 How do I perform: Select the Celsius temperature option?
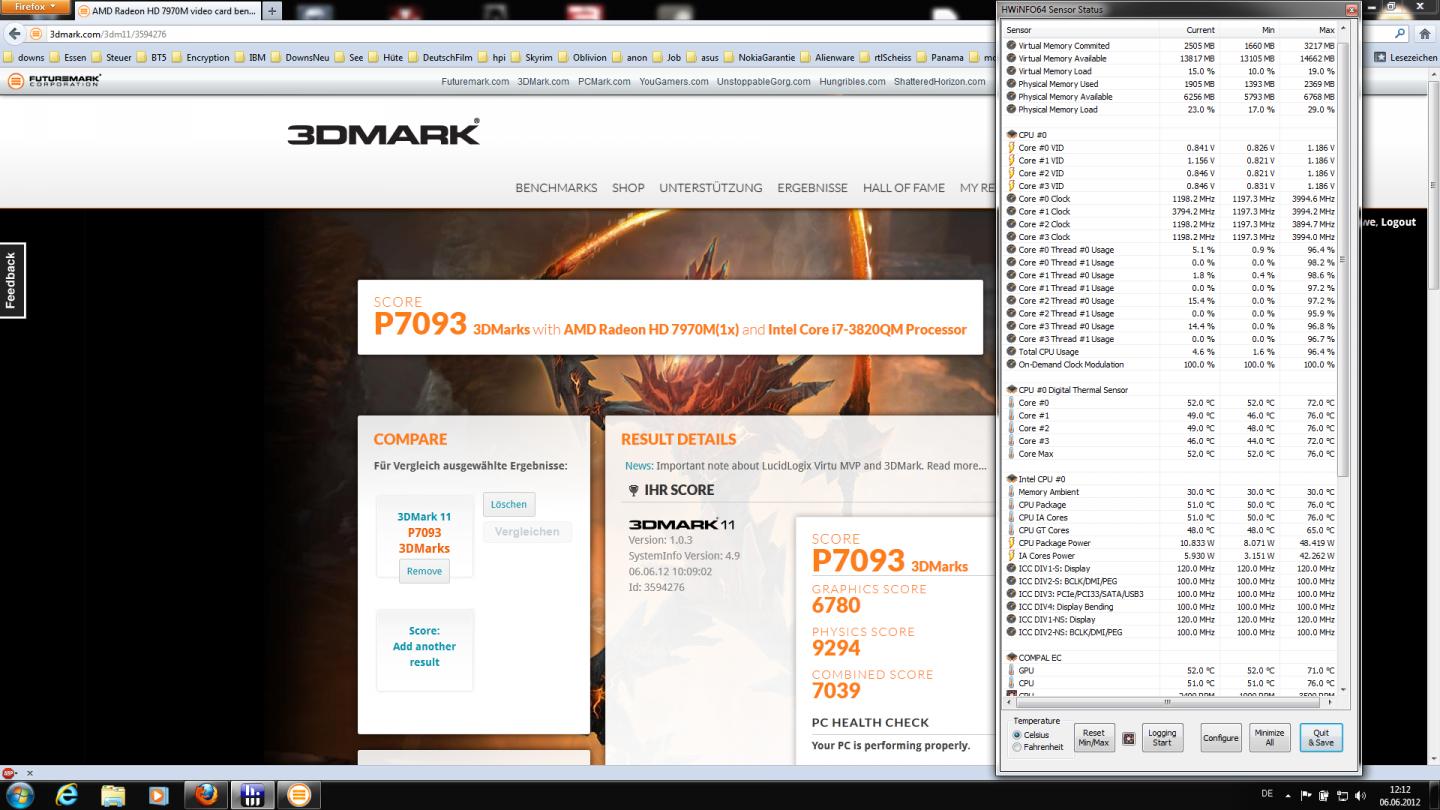point(1018,735)
